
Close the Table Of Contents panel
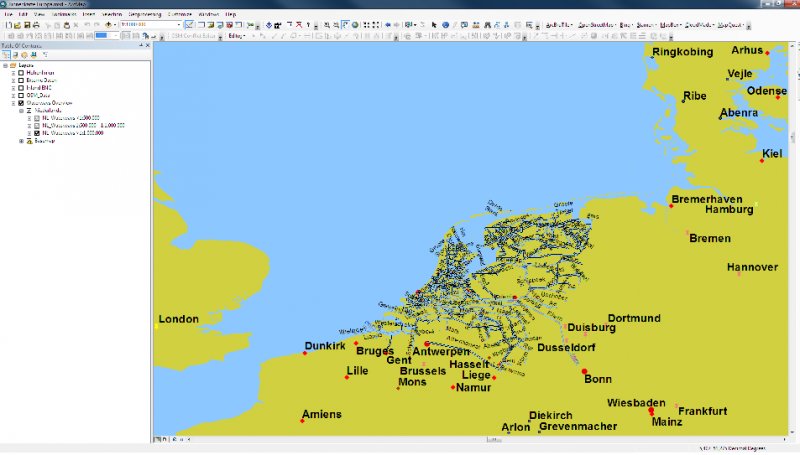tap(146, 45)
